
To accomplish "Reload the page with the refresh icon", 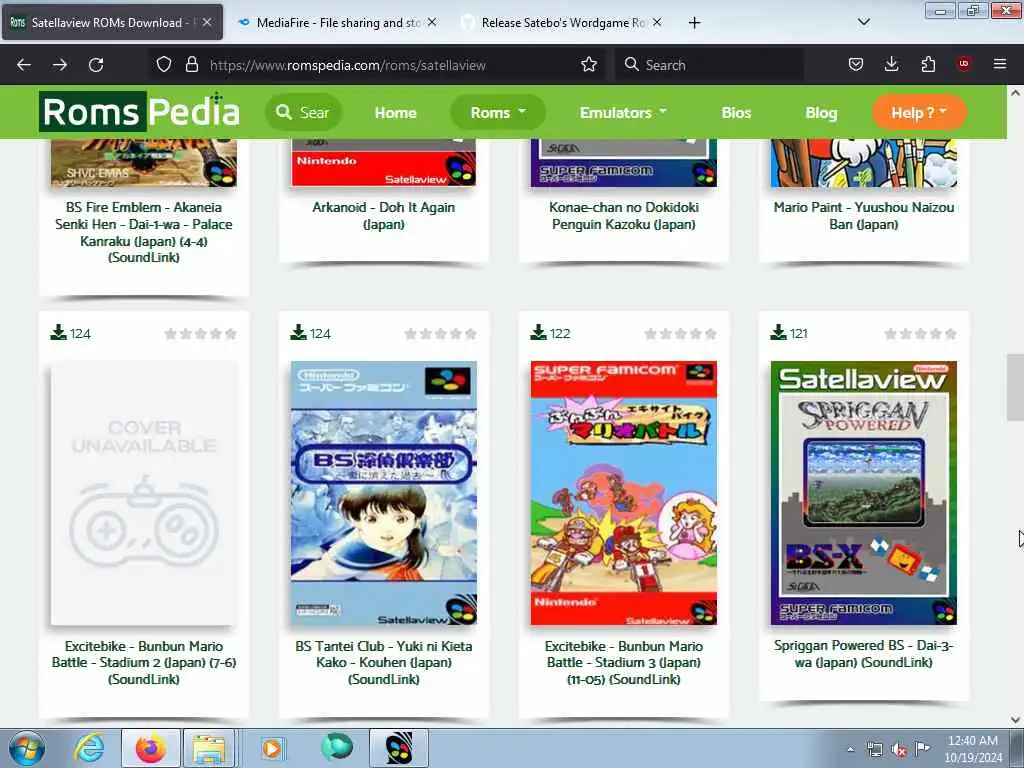I will pyautogui.click(x=96, y=65).
